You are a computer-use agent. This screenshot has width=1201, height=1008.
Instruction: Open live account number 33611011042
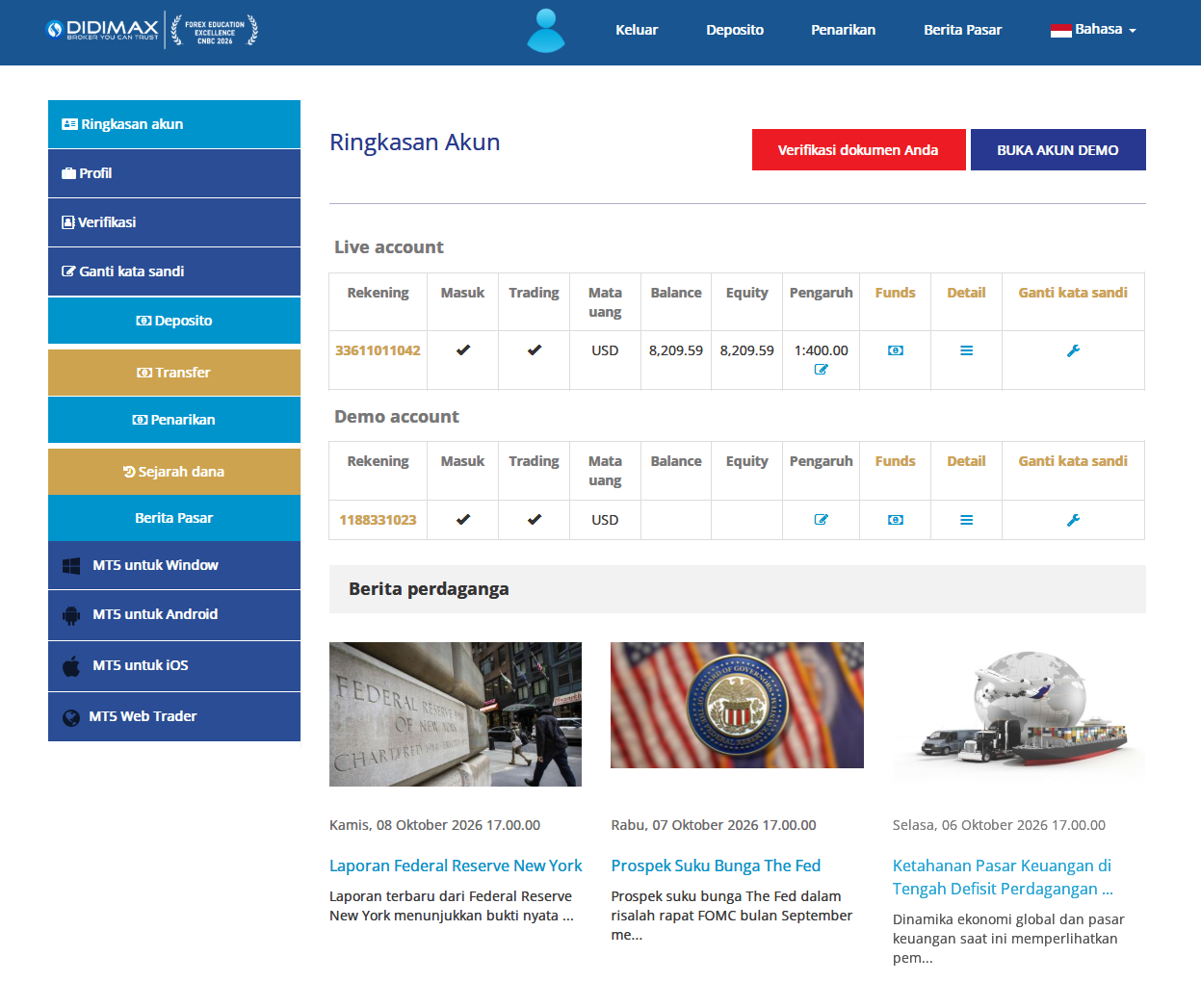378,350
